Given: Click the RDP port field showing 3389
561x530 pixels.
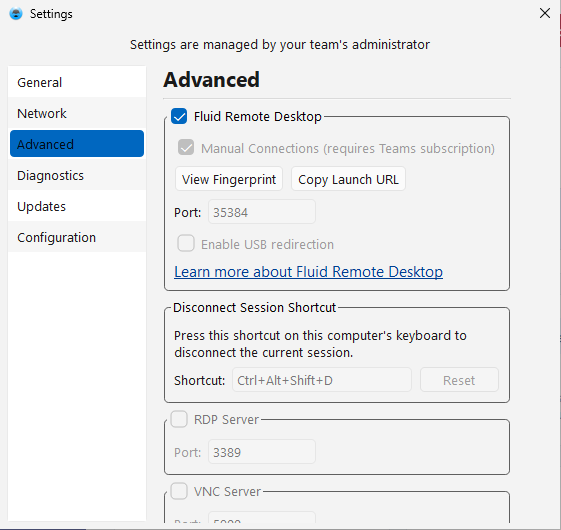Looking at the screenshot, I should [x=262, y=452].
